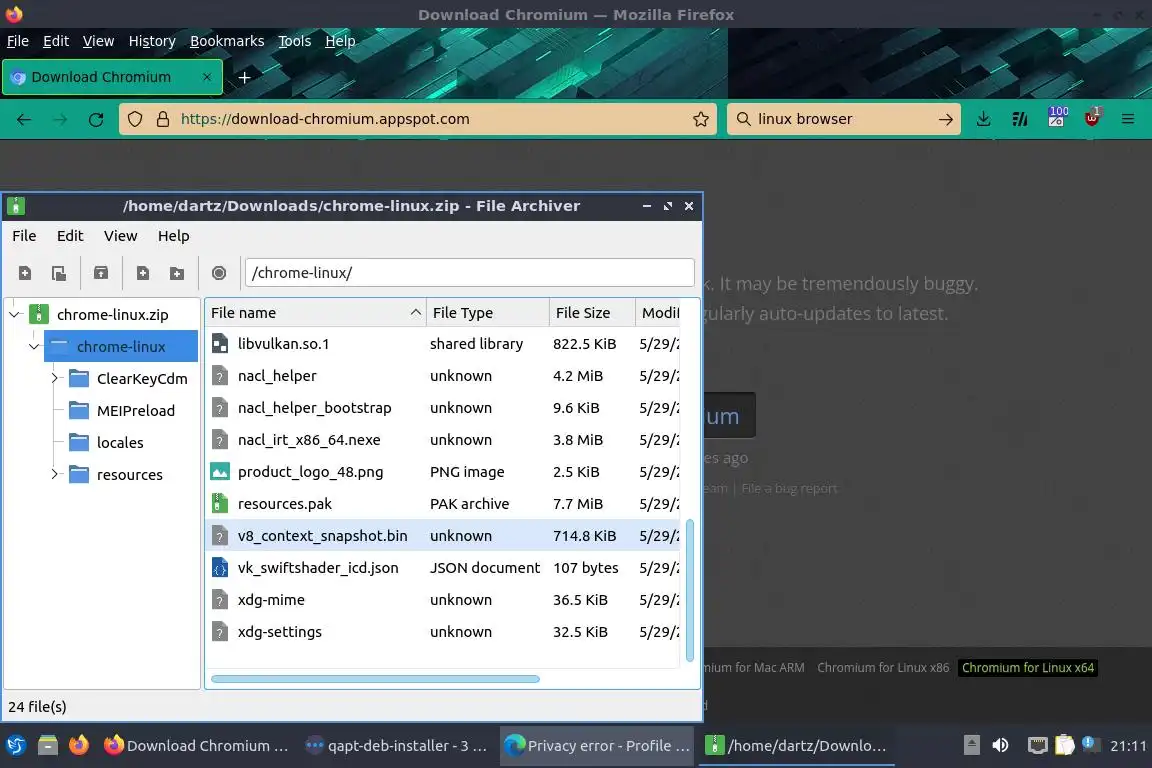The width and height of the screenshot is (1152, 768).
Task: Click New archive icon in File Archiver toolbar
Action: click(25, 273)
